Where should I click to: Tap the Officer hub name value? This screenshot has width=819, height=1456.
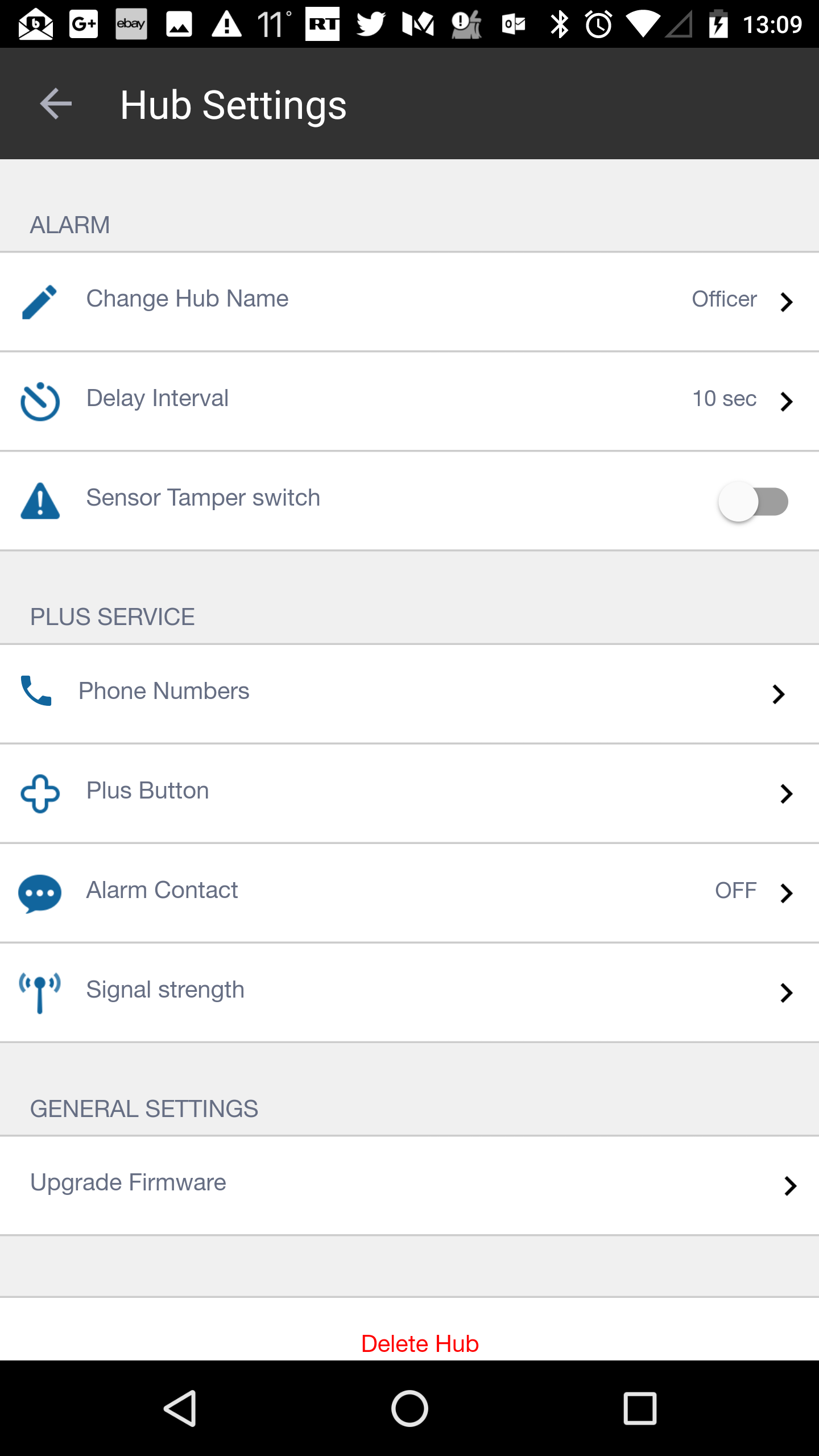pos(724,299)
